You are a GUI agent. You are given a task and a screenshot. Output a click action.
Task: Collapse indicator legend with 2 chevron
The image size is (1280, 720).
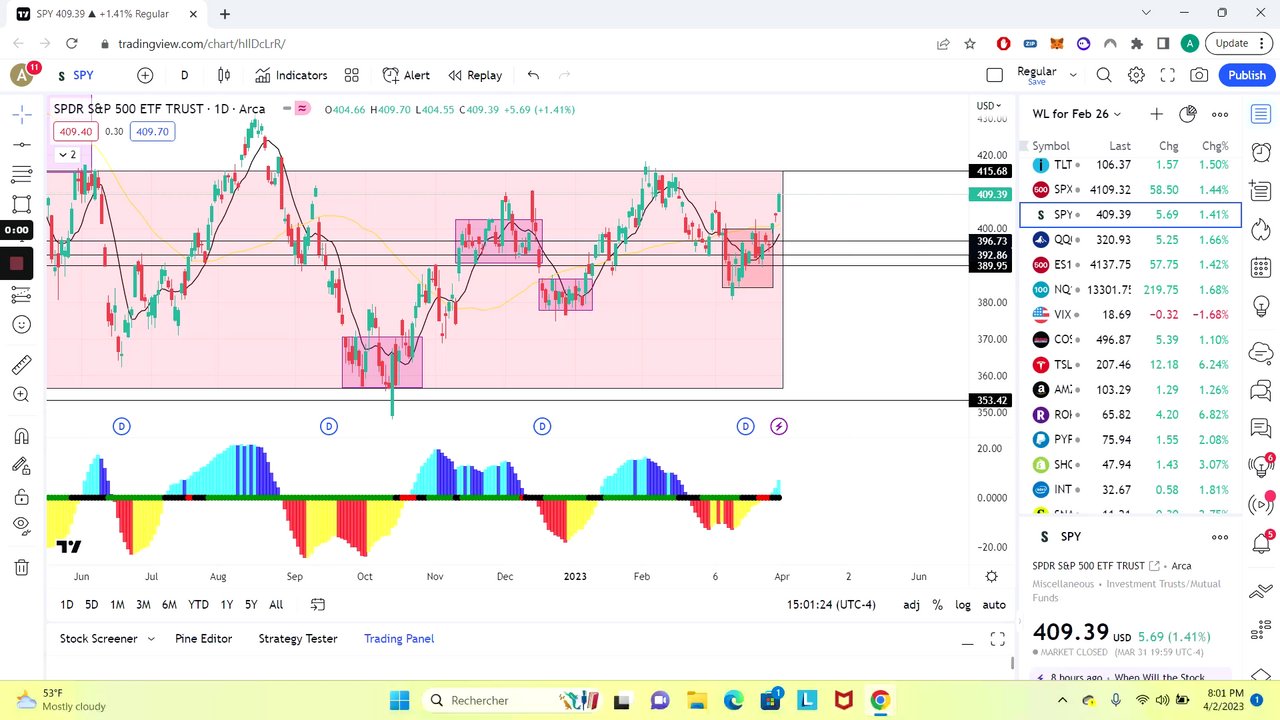click(x=68, y=155)
